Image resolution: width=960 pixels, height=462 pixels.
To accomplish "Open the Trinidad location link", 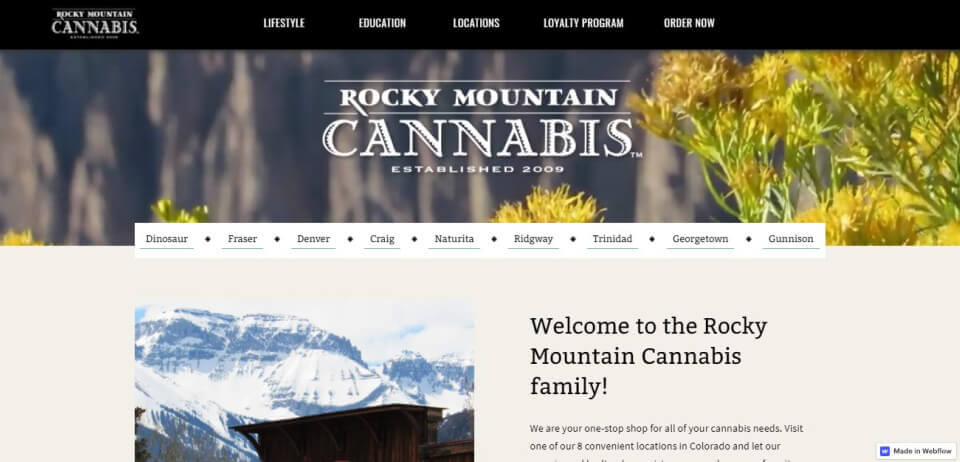I will [x=612, y=239].
